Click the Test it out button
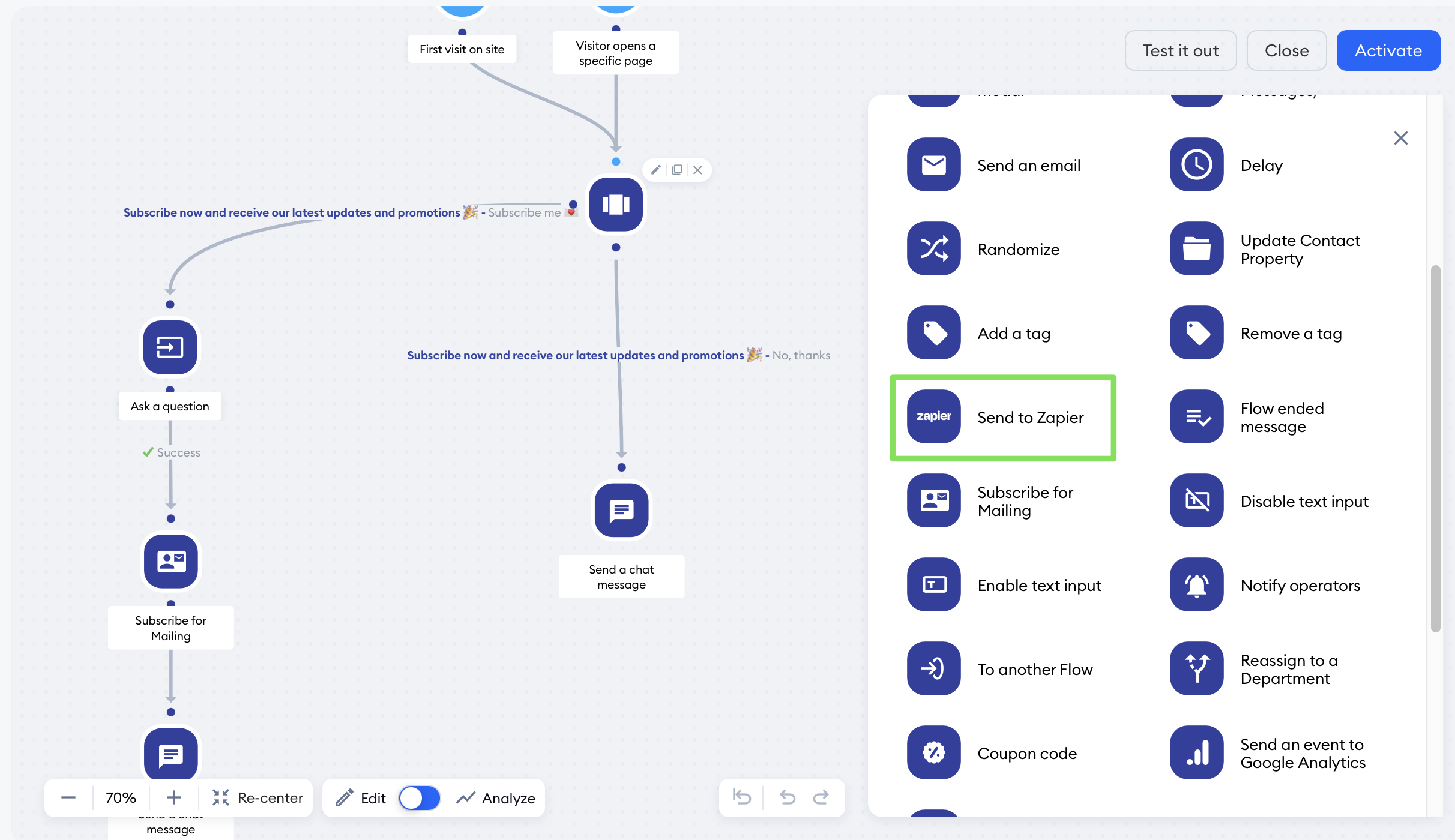Viewport: 1455px width, 840px height. (x=1181, y=50)
